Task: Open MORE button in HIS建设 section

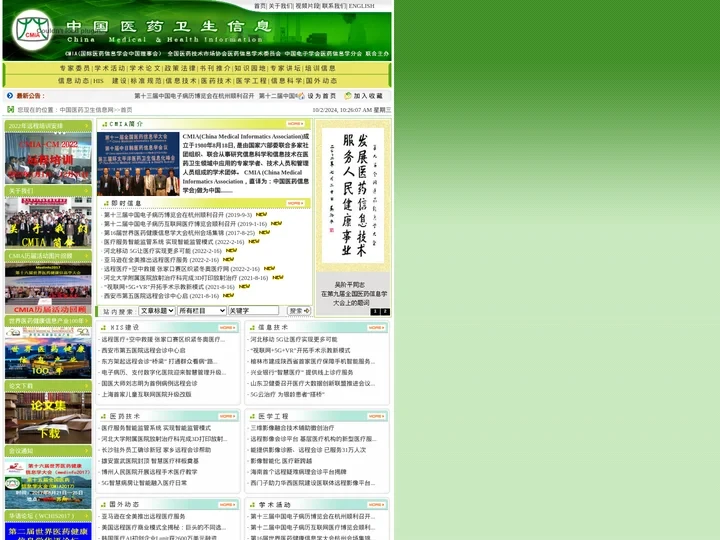Action: [x=227, y=327]
